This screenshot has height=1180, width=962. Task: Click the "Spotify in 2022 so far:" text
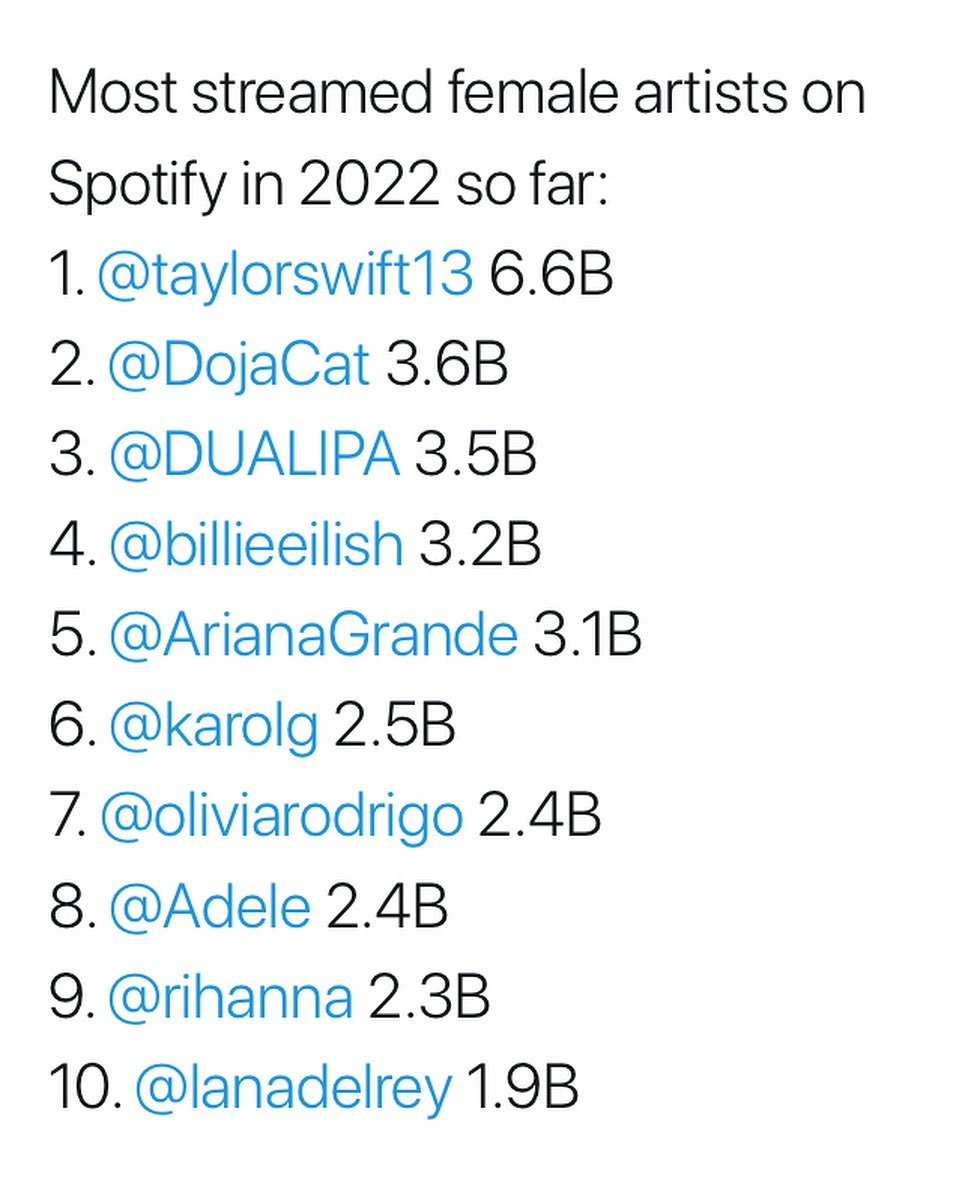click(327, 184)
